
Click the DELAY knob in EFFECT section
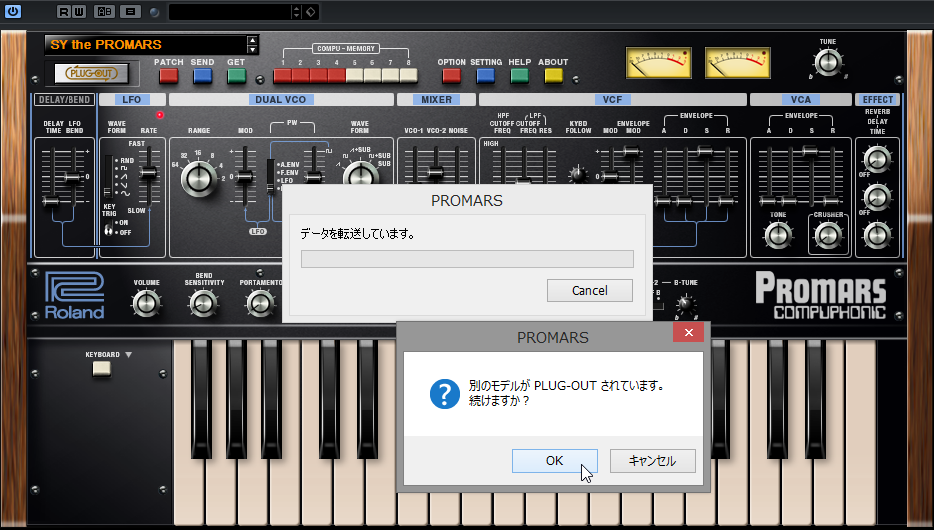(877, 197)
